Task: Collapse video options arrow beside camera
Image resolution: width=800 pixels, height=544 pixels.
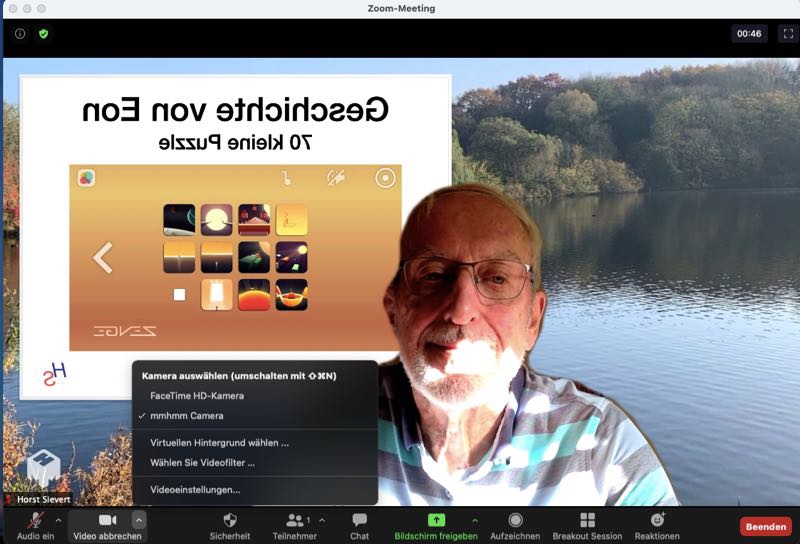Action: (138, 519)
